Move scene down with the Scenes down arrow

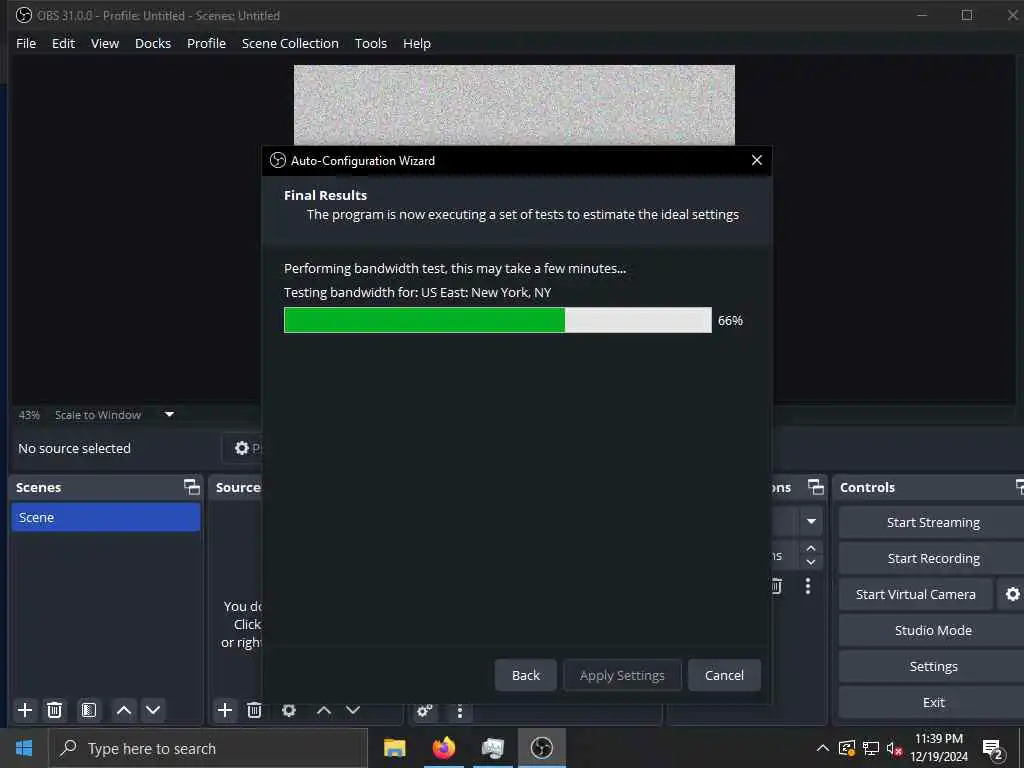[x=153, y=710]
